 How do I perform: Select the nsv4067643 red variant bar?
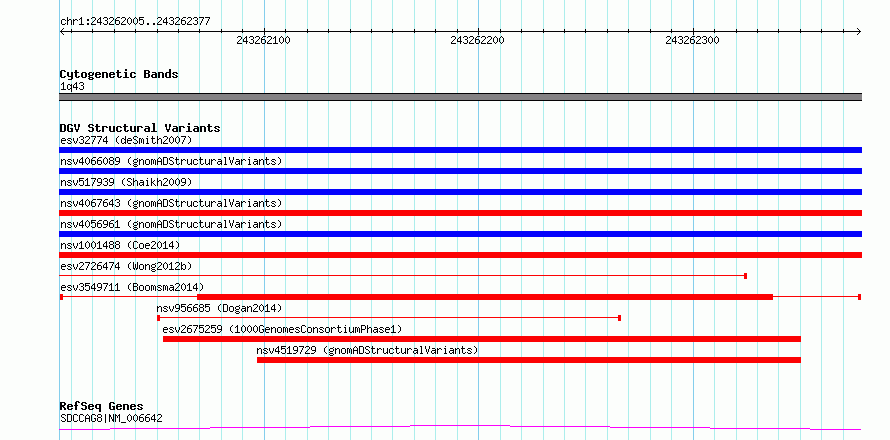click(460, 213)
